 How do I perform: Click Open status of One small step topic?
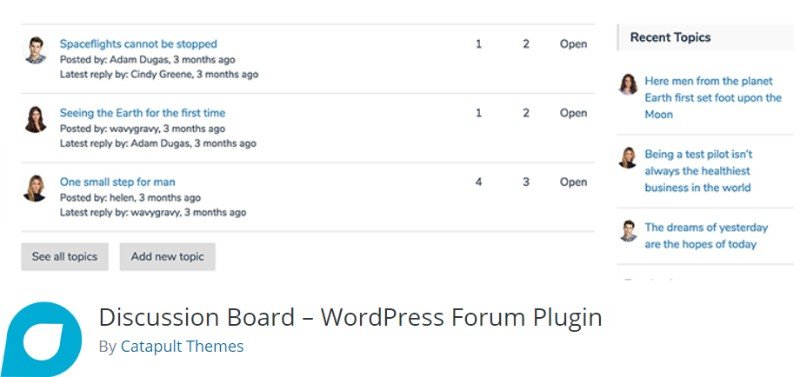573,182
